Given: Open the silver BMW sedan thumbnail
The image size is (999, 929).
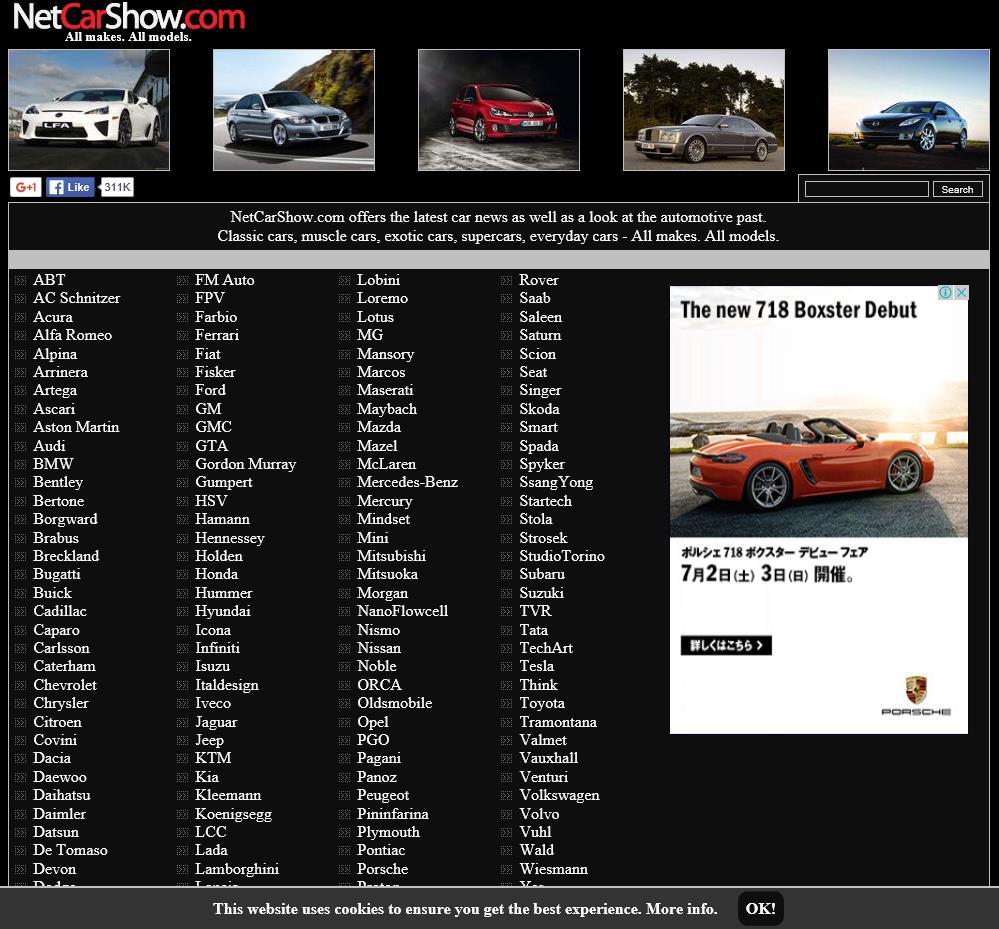Looking at the screenshot, I should point(294,110).
